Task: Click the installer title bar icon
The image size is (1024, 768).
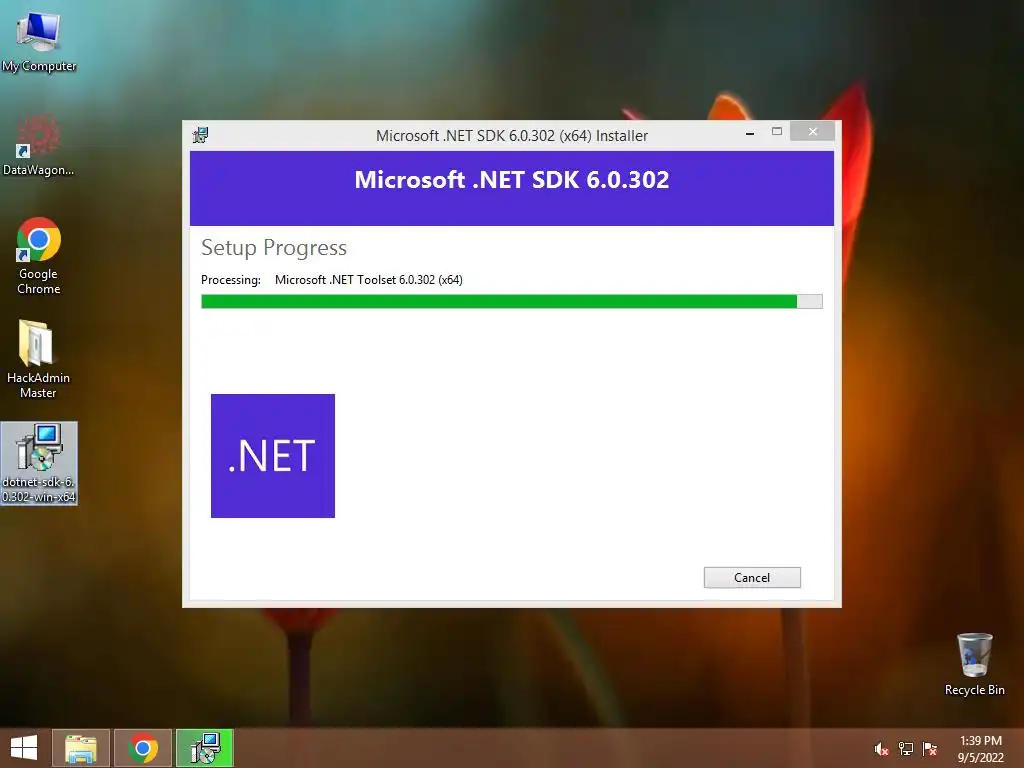Action: point(200,135)
